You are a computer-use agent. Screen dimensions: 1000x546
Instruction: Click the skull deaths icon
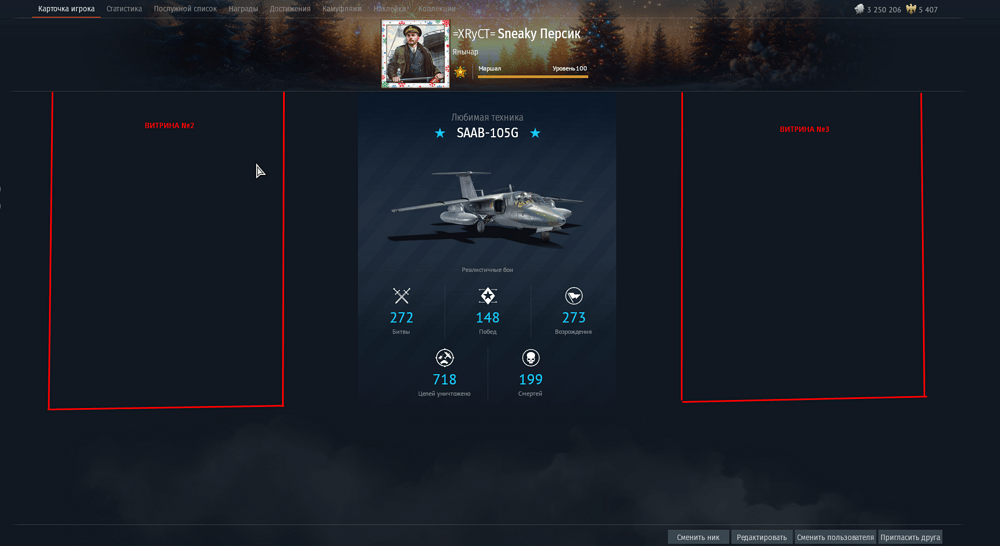coord(531,358)
